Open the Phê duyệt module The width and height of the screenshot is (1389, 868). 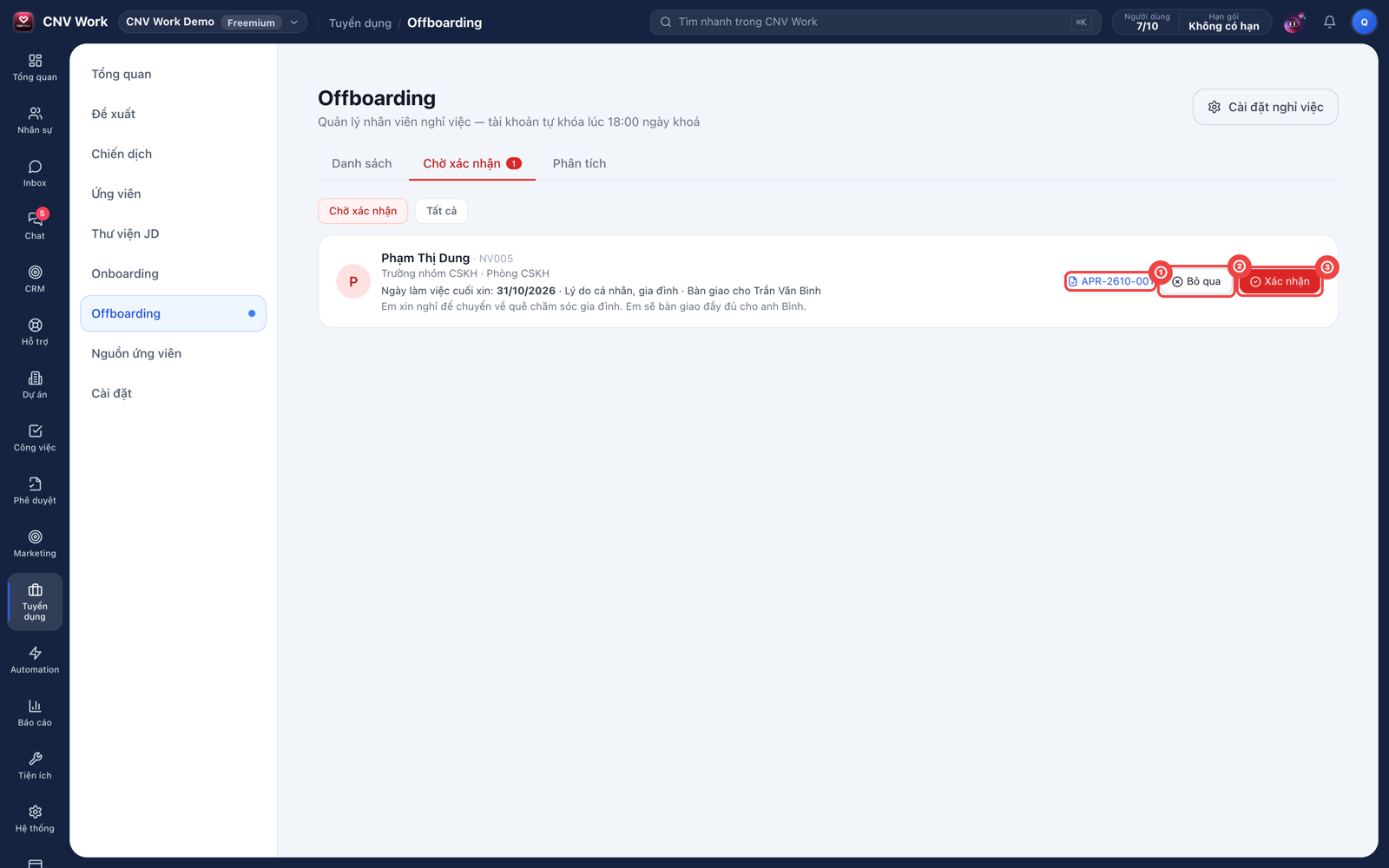coord(35,491)
